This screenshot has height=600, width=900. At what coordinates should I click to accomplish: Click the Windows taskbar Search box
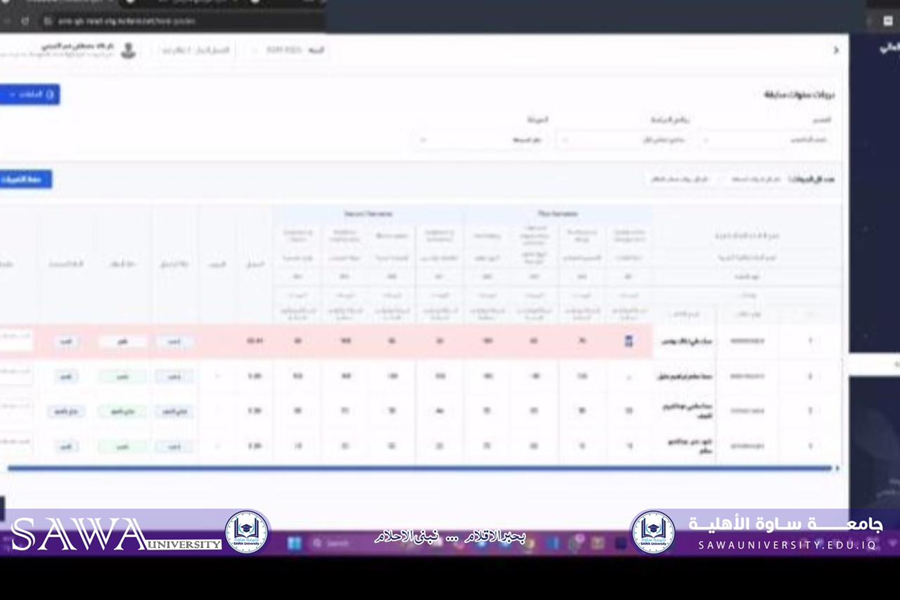click(340, 543)
